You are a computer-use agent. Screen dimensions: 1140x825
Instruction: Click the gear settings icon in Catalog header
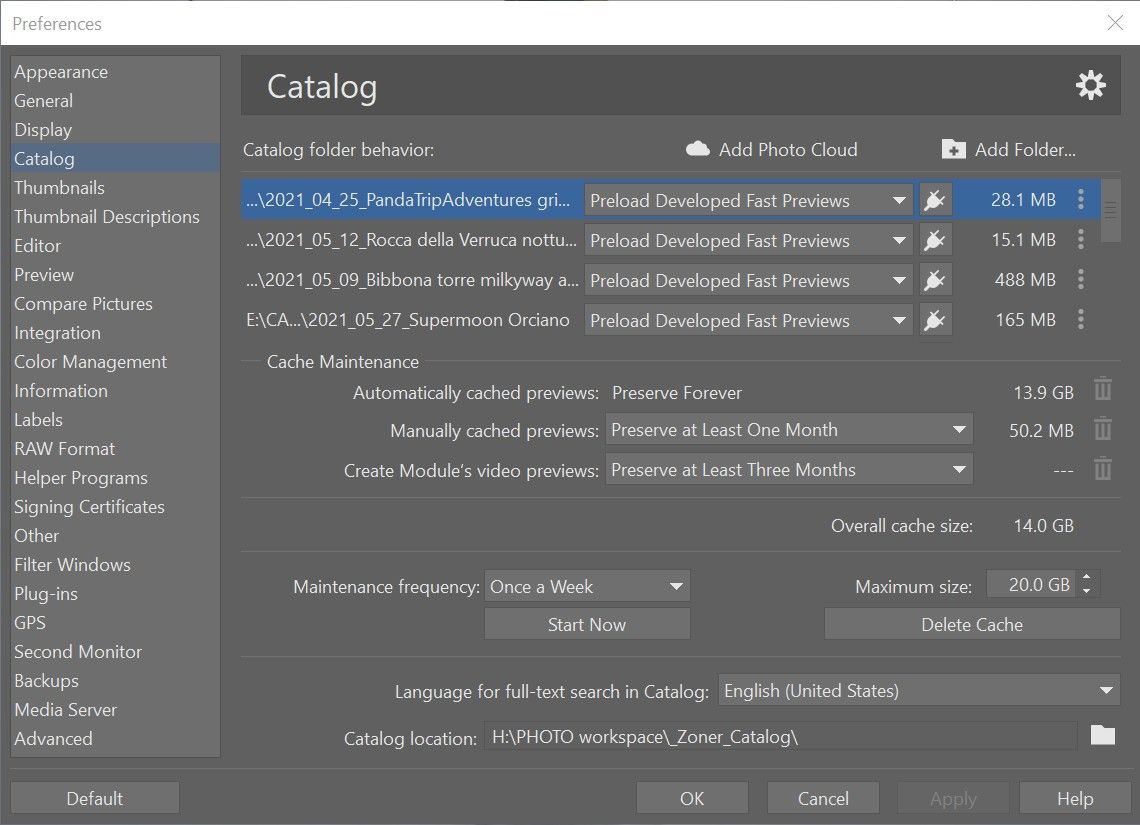coord(1090,86)
